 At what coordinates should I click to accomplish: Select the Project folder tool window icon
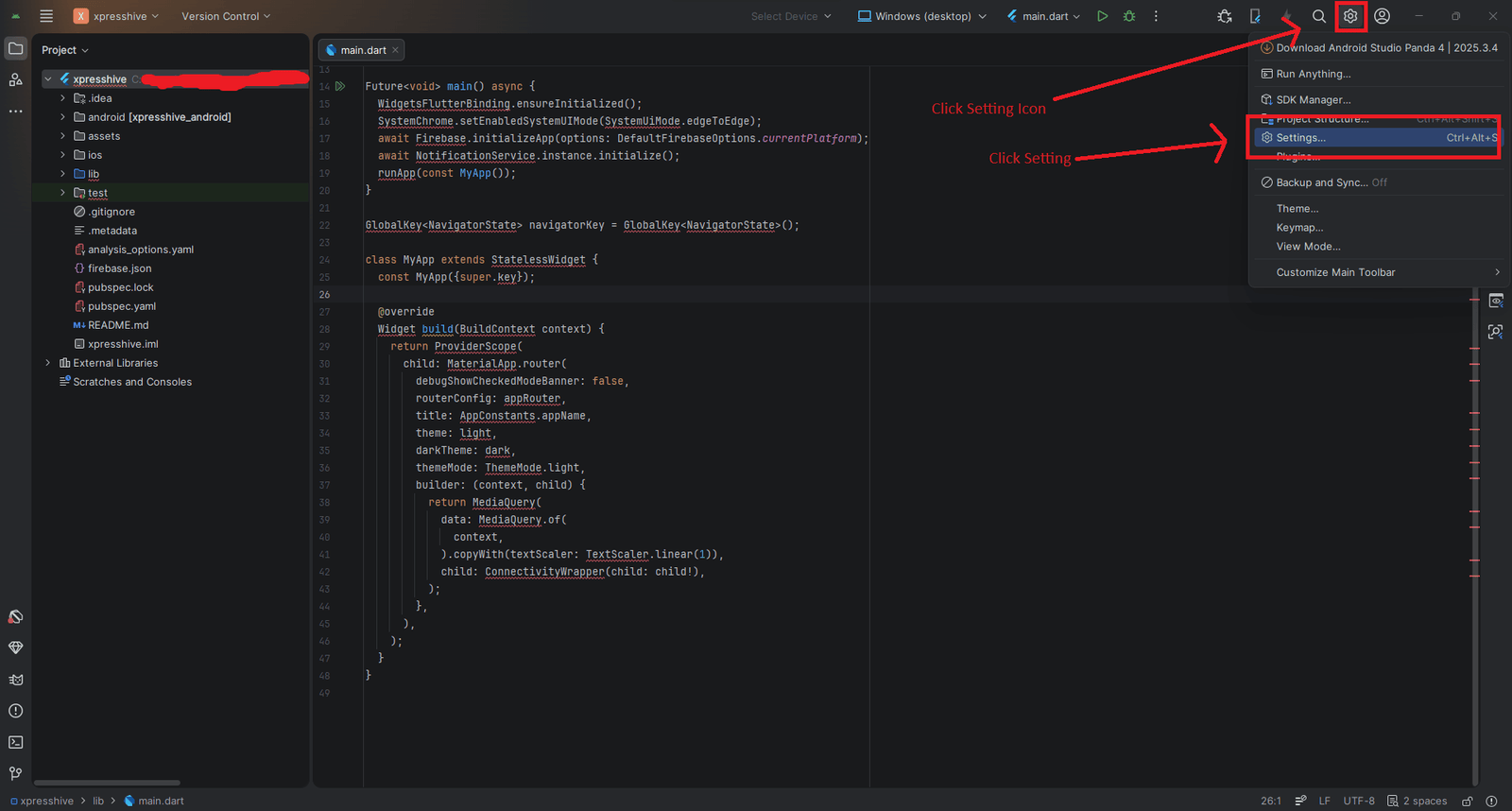tap(16, 48)
